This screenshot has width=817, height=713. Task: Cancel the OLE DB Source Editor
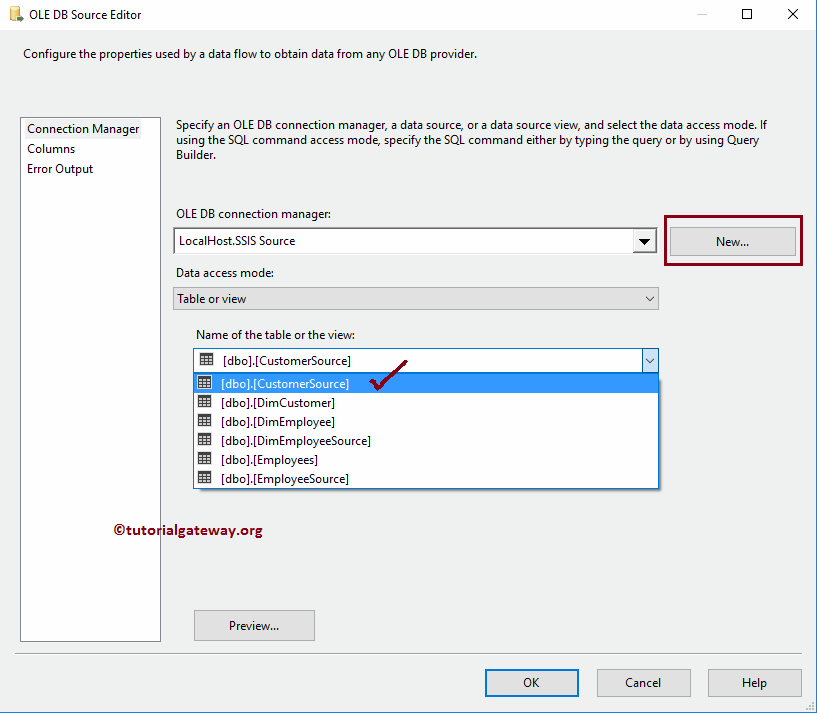[643, 683]
